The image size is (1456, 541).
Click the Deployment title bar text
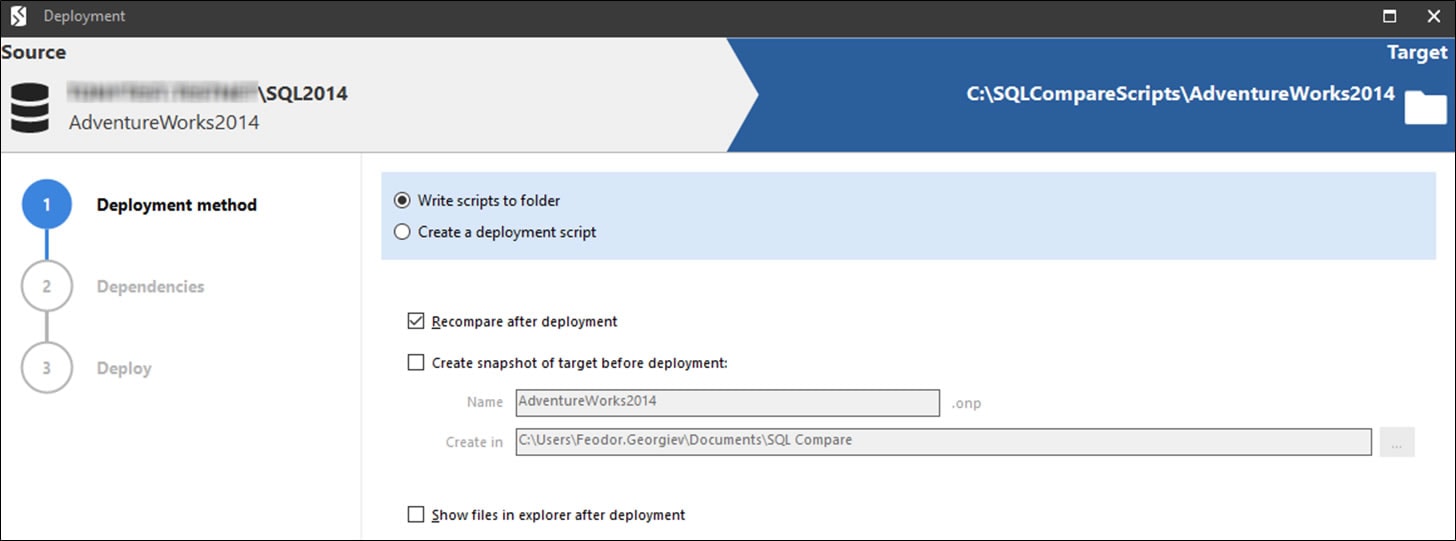click(x=85, y=17)
